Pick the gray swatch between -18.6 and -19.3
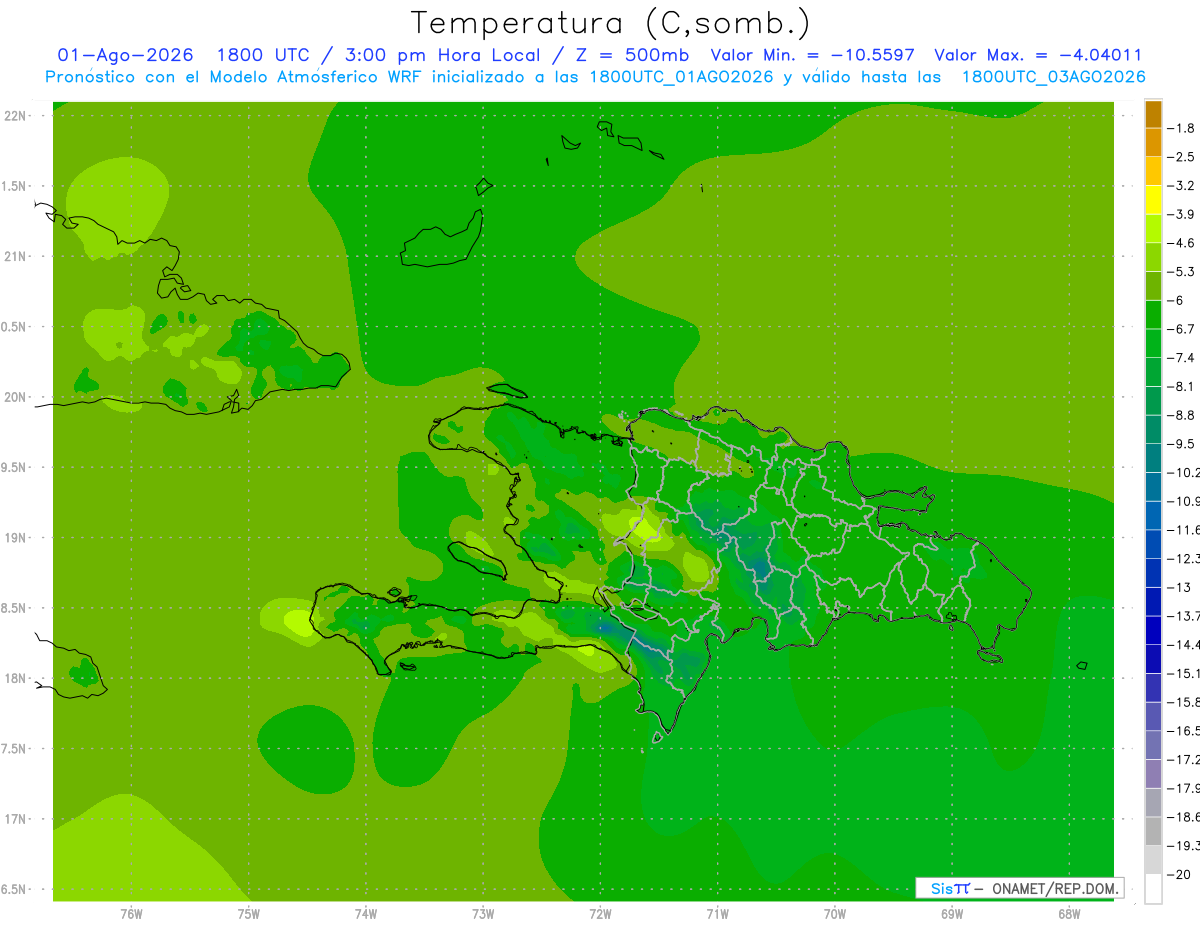The width and height of the screenshot is (1200, 927). coord(1153,832)
